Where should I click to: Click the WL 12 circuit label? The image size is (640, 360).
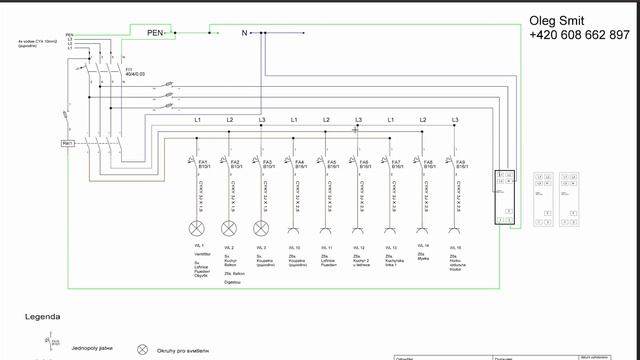click(359, 248)
